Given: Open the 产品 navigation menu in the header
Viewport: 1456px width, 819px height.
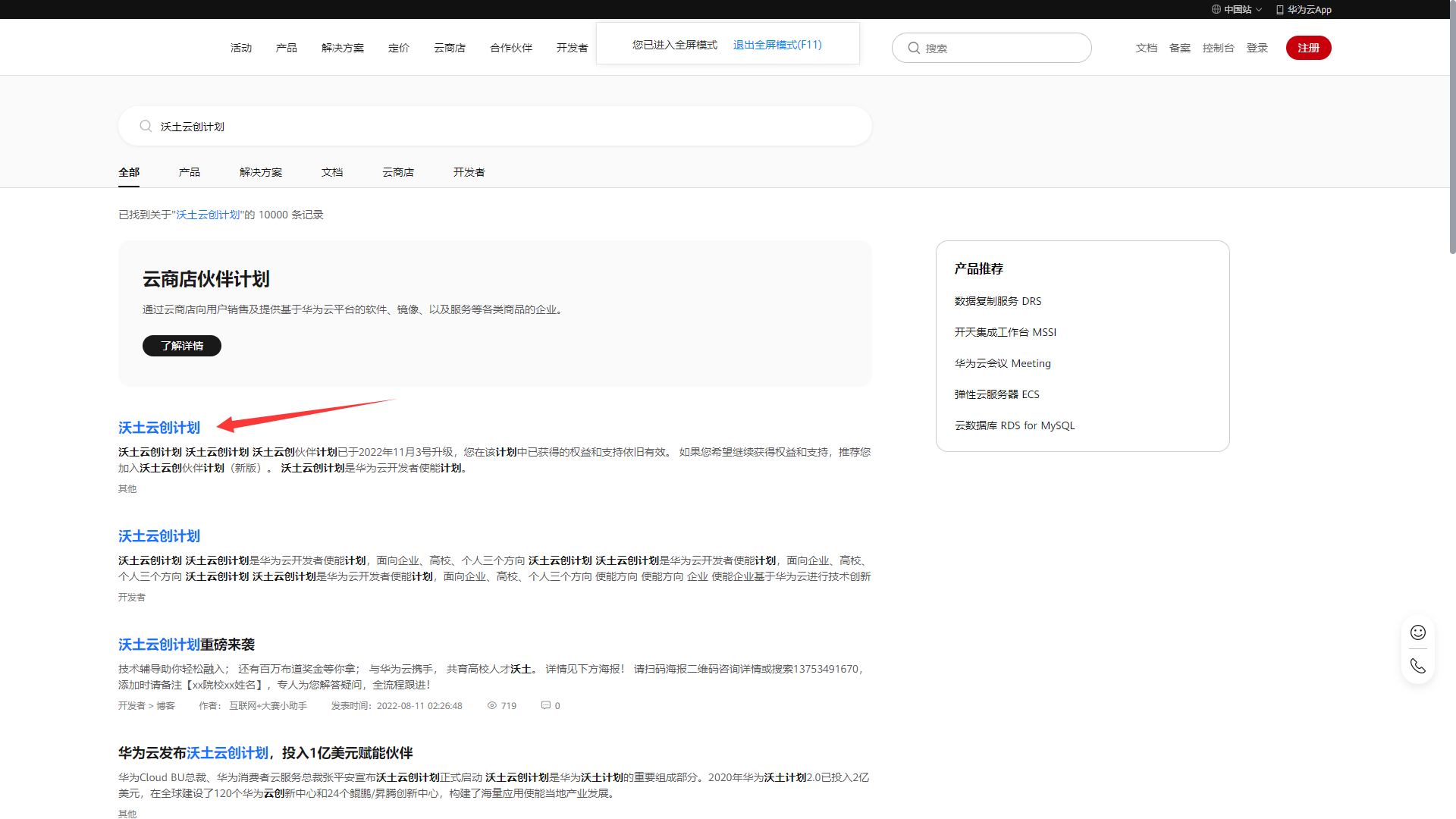Looking at the screenshot, I should [287, 48].
